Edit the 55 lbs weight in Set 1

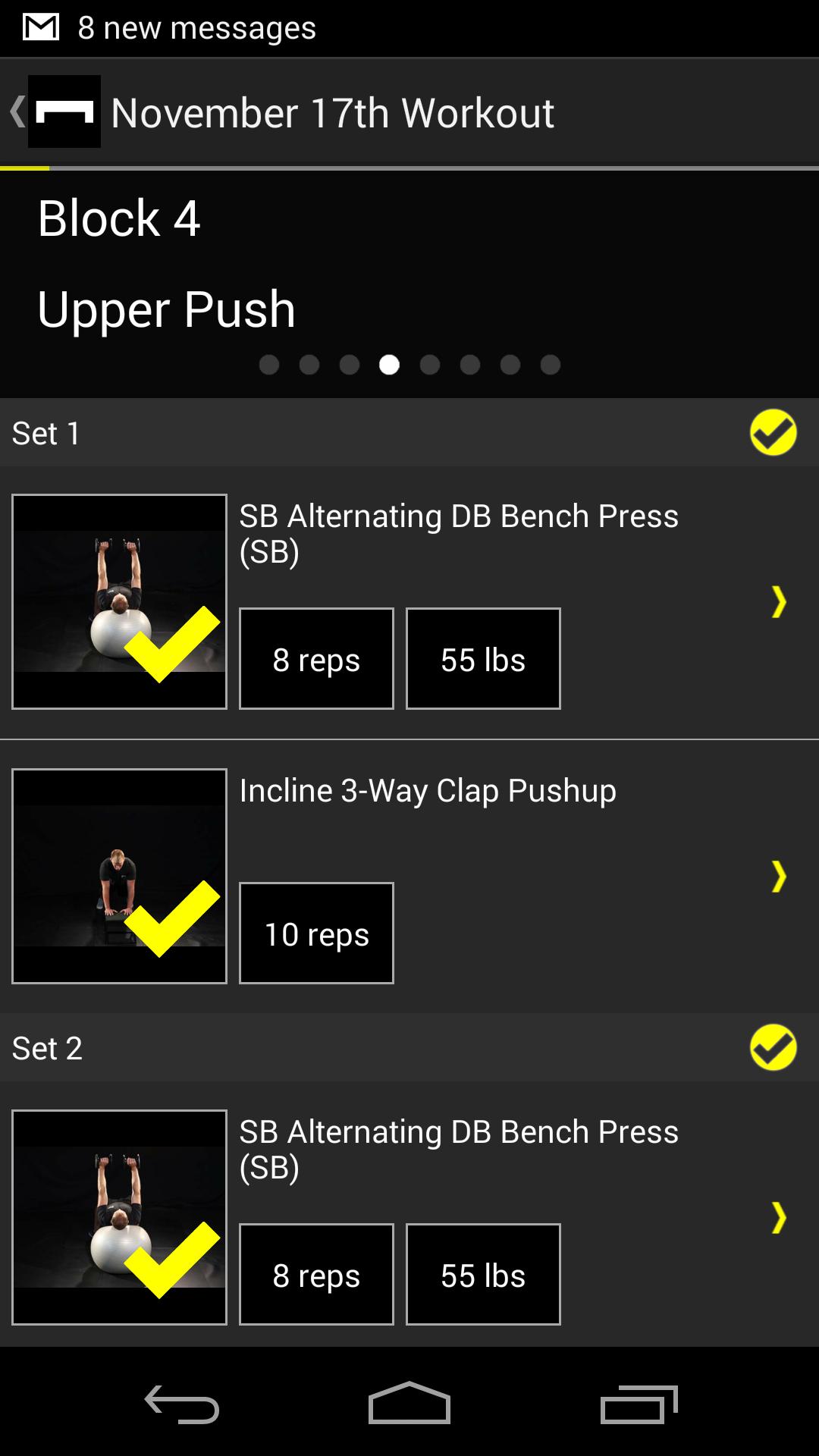(483, 659)
